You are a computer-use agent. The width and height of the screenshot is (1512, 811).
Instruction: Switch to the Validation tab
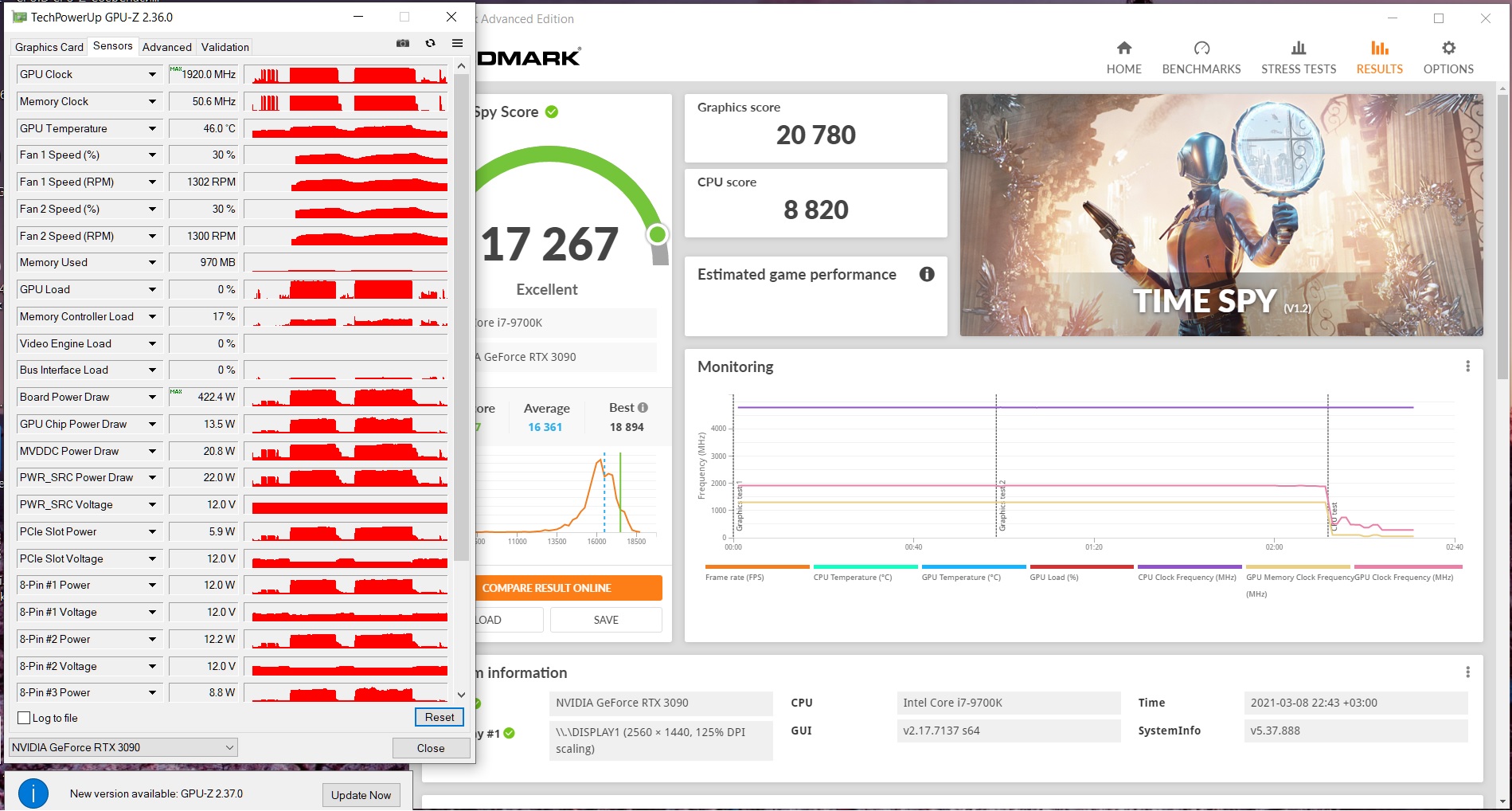[x=225, y=47]
